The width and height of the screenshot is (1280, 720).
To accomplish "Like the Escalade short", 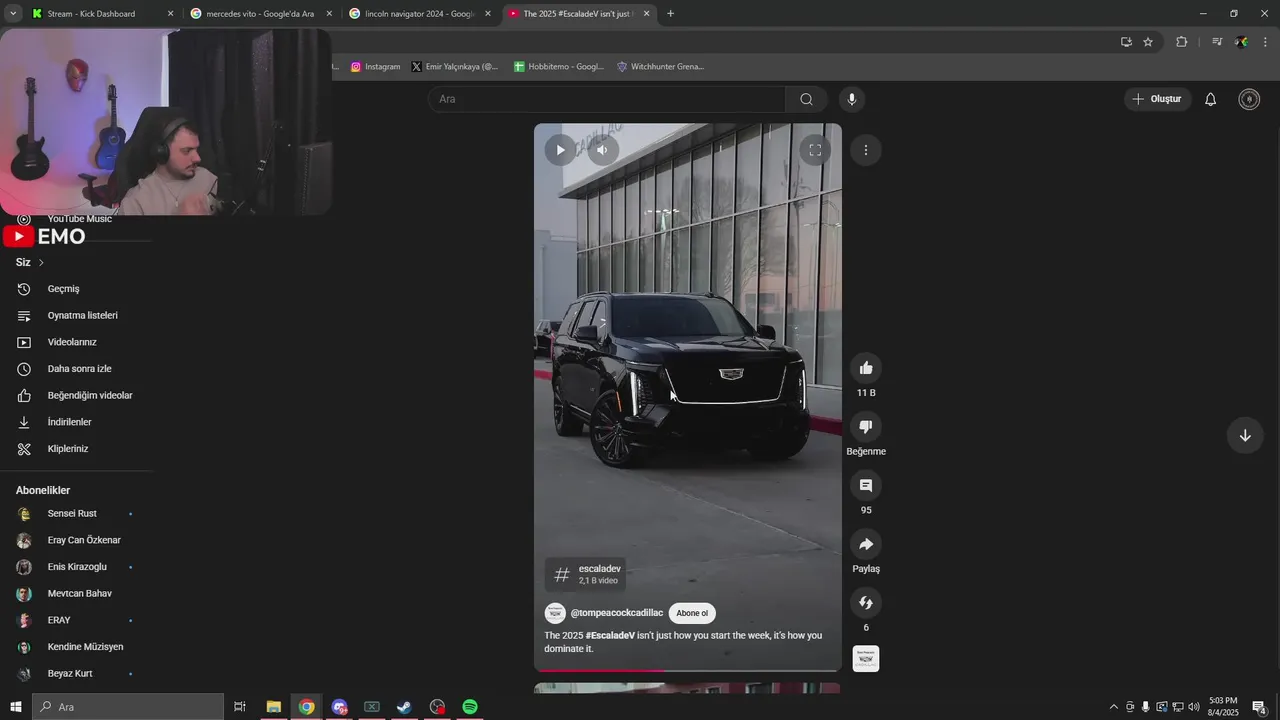I will [x=866, y=368].
